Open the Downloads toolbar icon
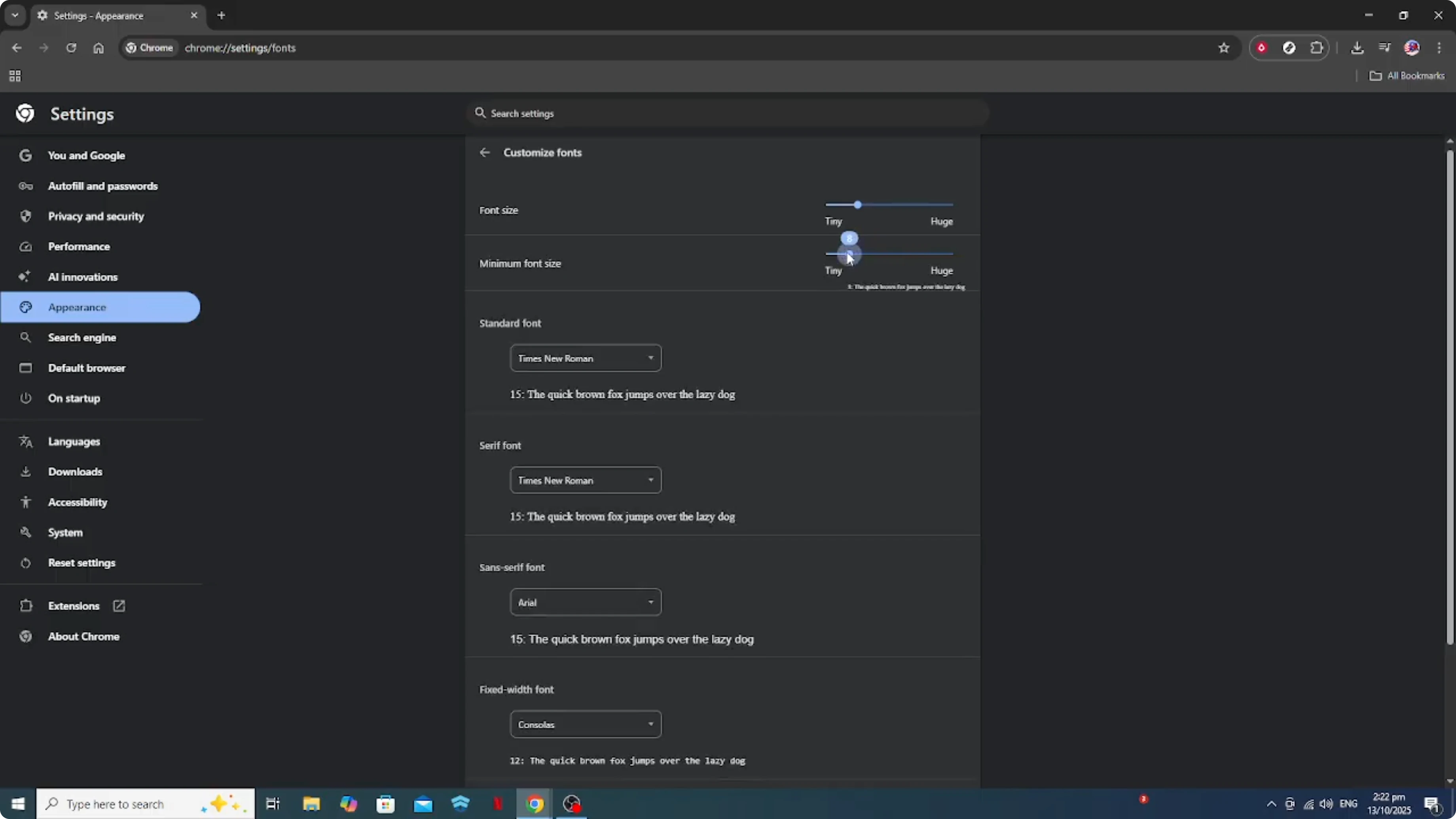 coord(1357,48)
